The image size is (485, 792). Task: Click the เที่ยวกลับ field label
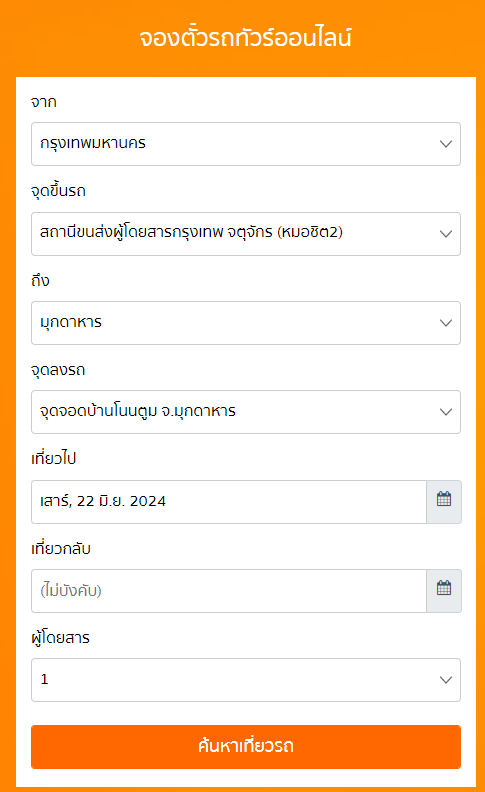click(61, 549)
